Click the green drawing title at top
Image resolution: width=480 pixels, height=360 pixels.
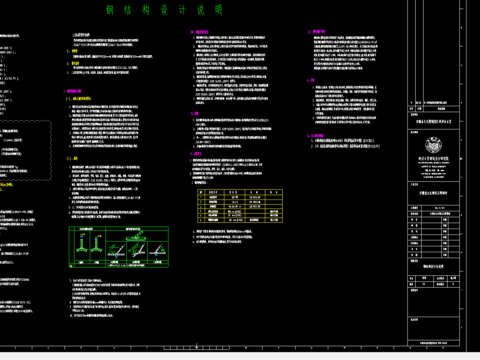click(x=164, y=10)
